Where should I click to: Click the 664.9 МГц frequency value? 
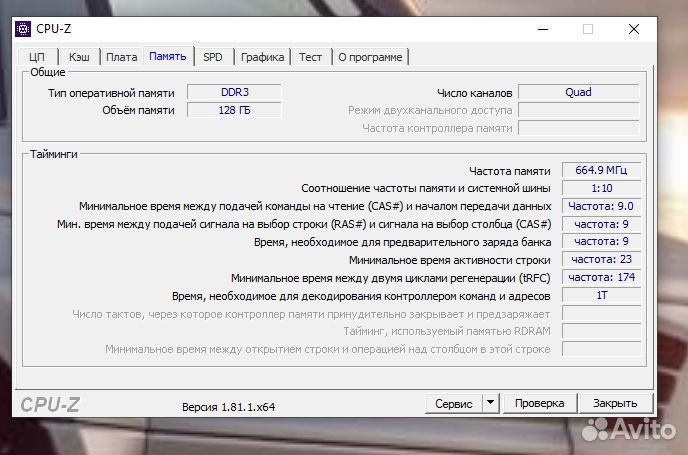coord(601,170)
